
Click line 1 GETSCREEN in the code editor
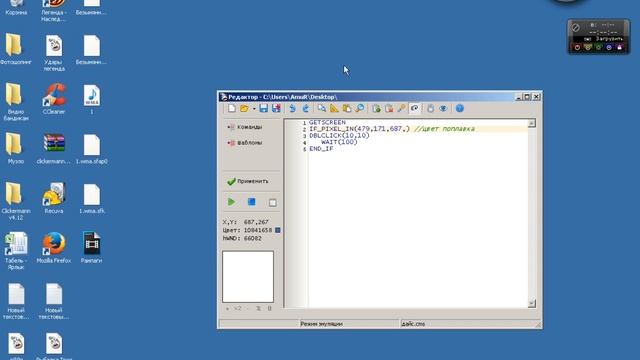(327, 122)
